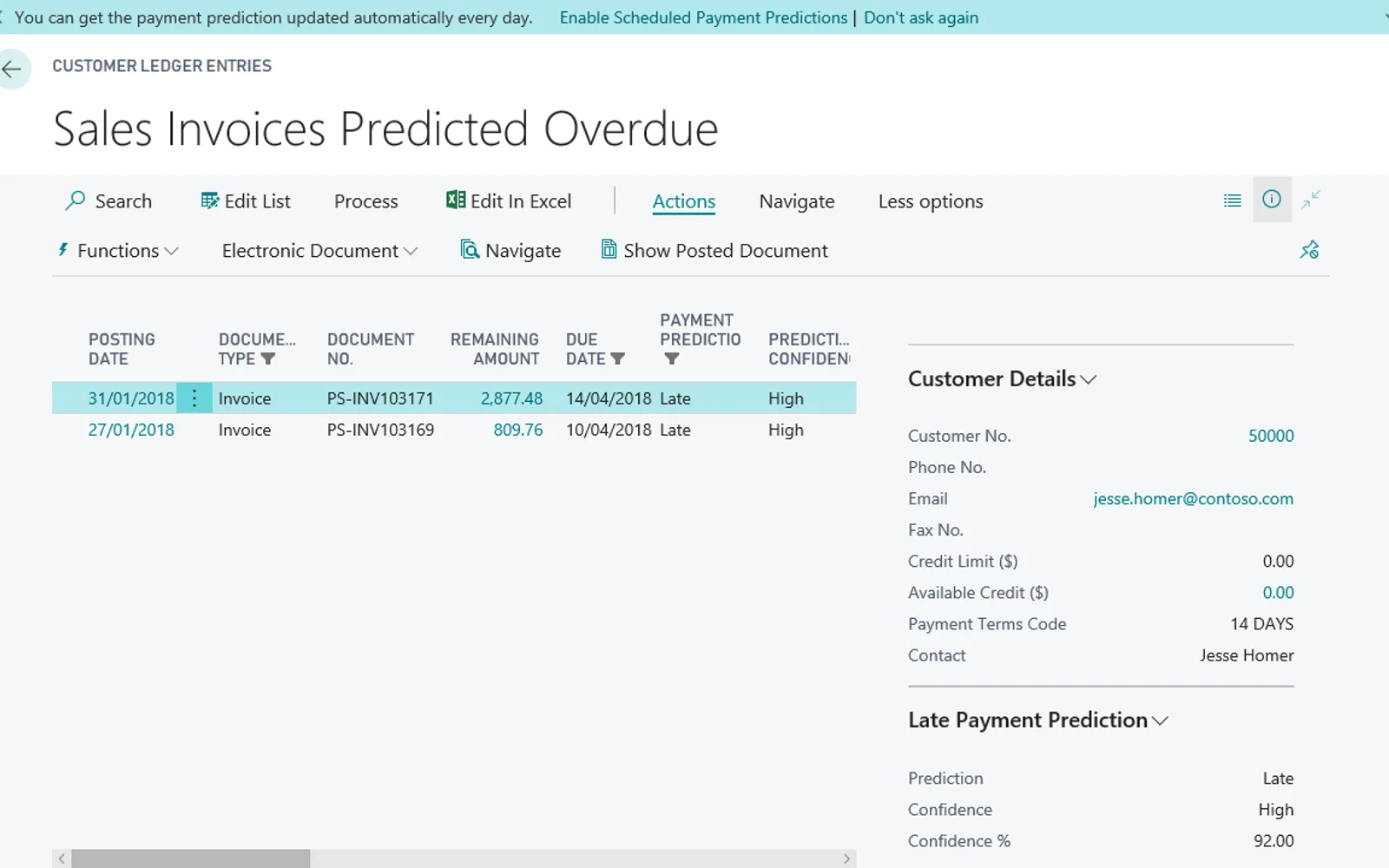This screenshot has width=1389, height=868.
Task: Click the Document No. column header
Action: click(x=371, y=349)
